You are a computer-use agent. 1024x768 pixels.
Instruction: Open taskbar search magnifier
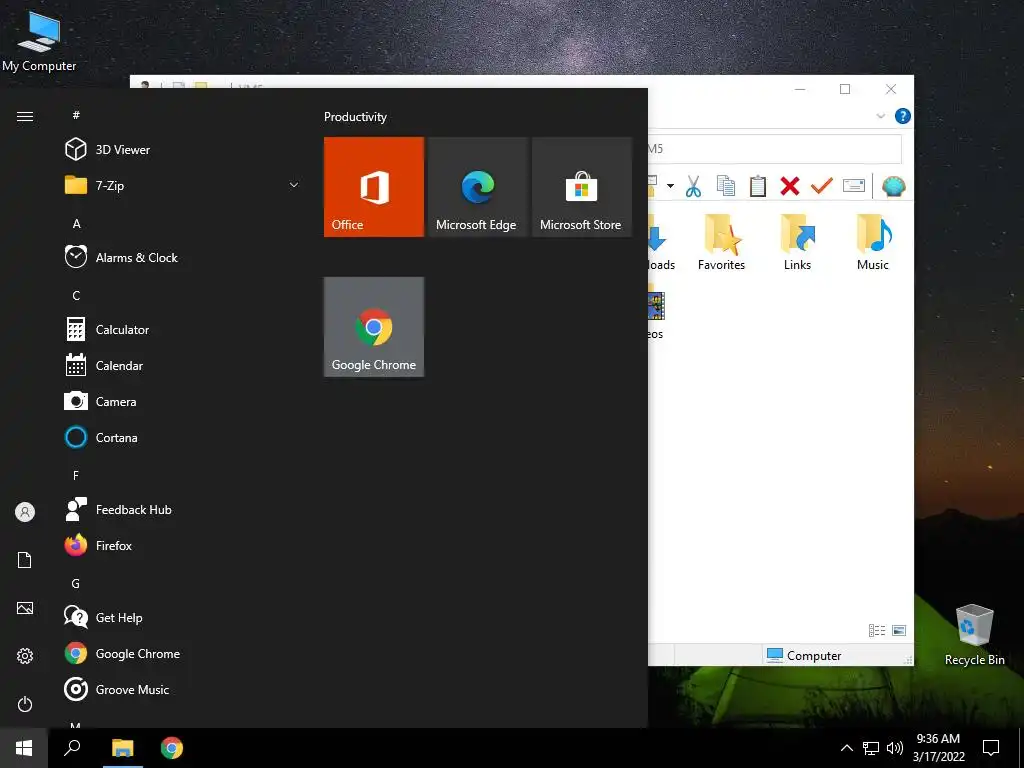coord(72,748)
